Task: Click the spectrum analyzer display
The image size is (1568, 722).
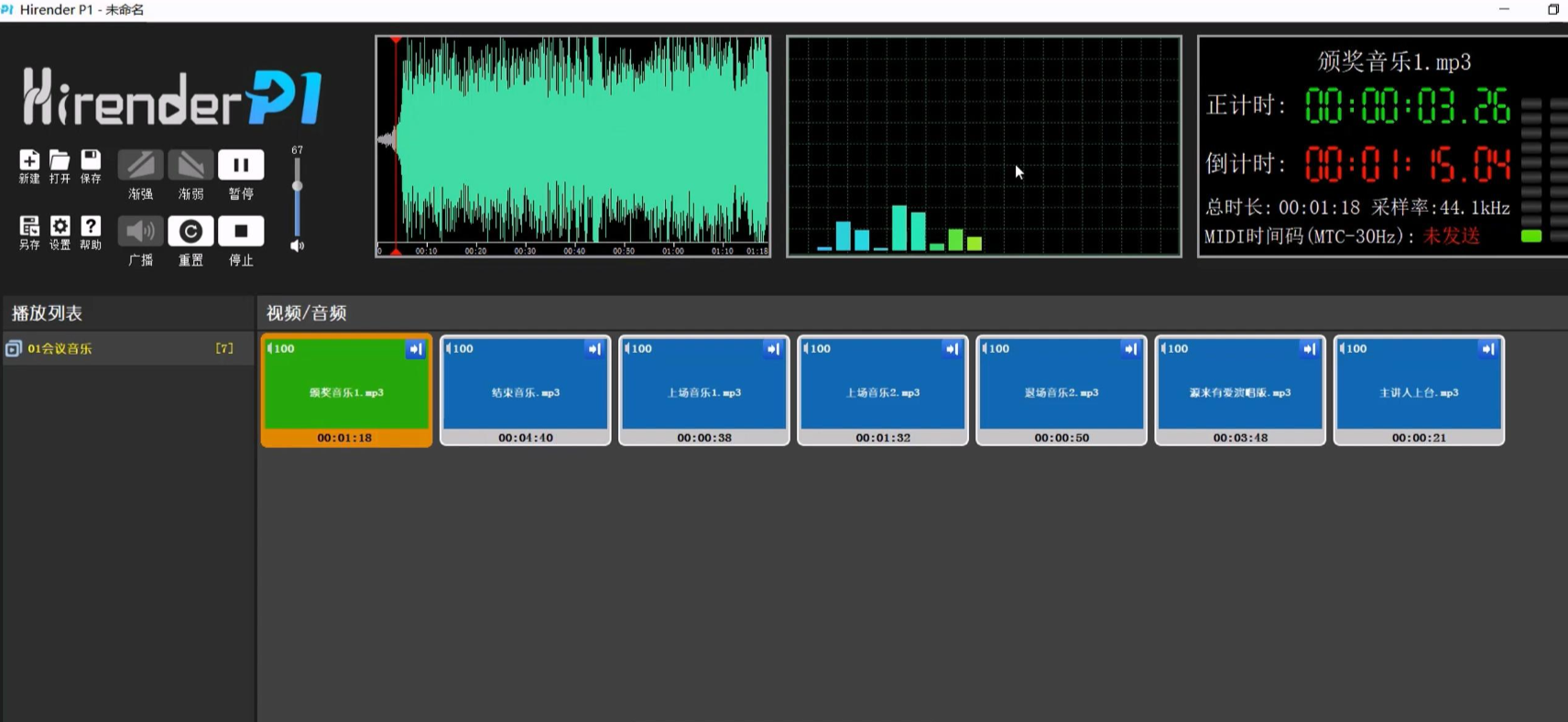Action: pyautogui.click(x=984, y=147)
